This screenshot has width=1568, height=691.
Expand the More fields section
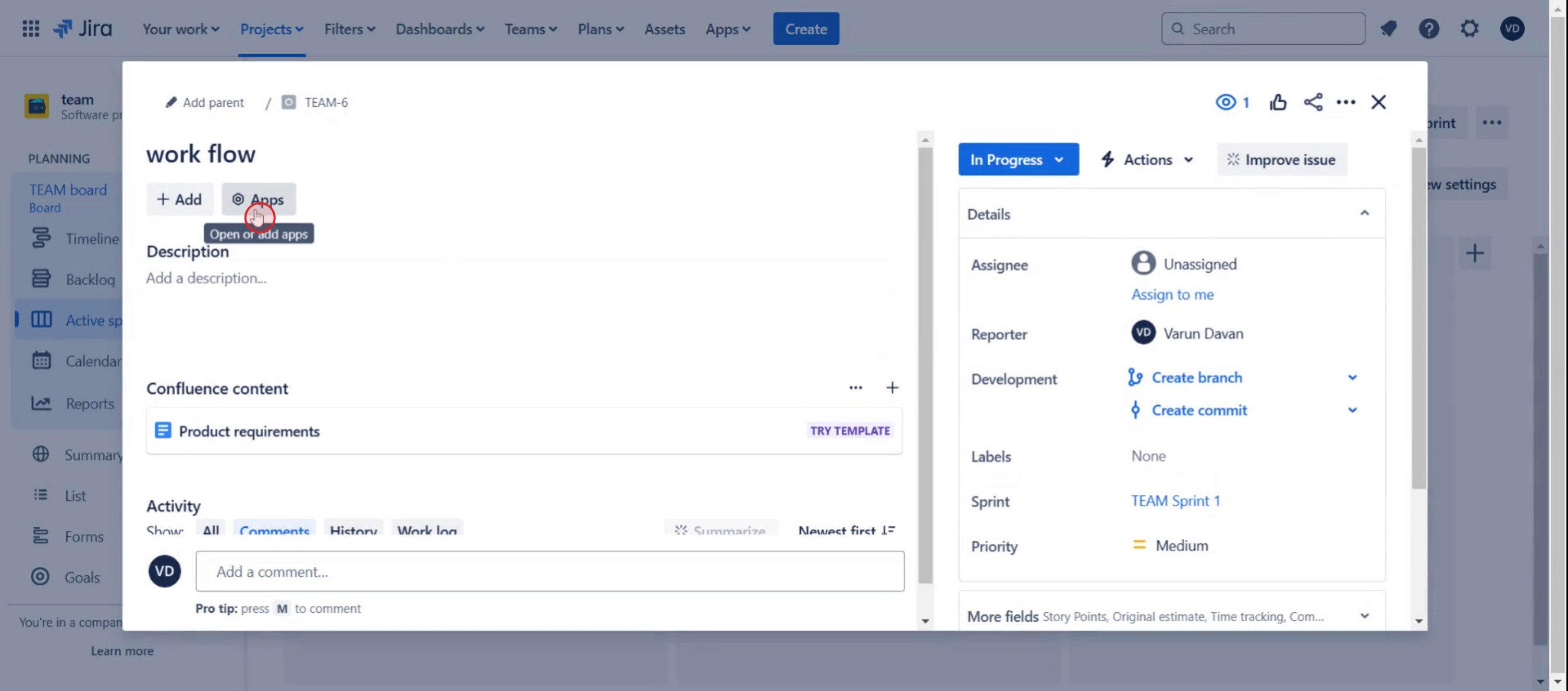(1364, 615)
